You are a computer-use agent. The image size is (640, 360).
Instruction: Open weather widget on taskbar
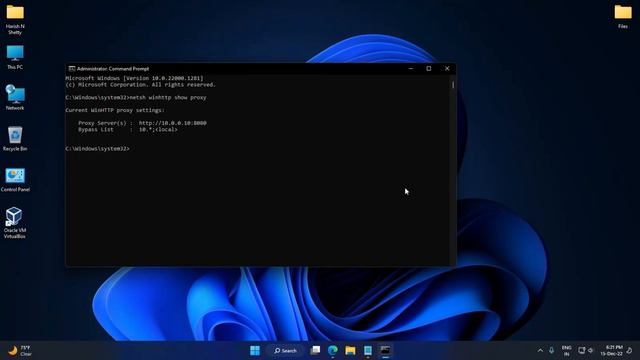click(x=20, y=351)
